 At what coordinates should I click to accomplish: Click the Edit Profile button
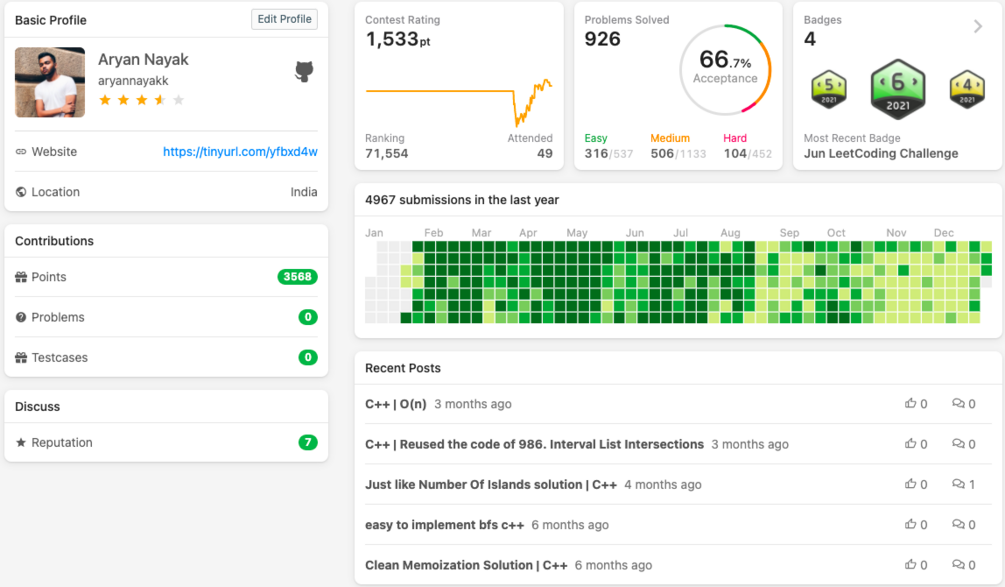[x=285, y=19]
